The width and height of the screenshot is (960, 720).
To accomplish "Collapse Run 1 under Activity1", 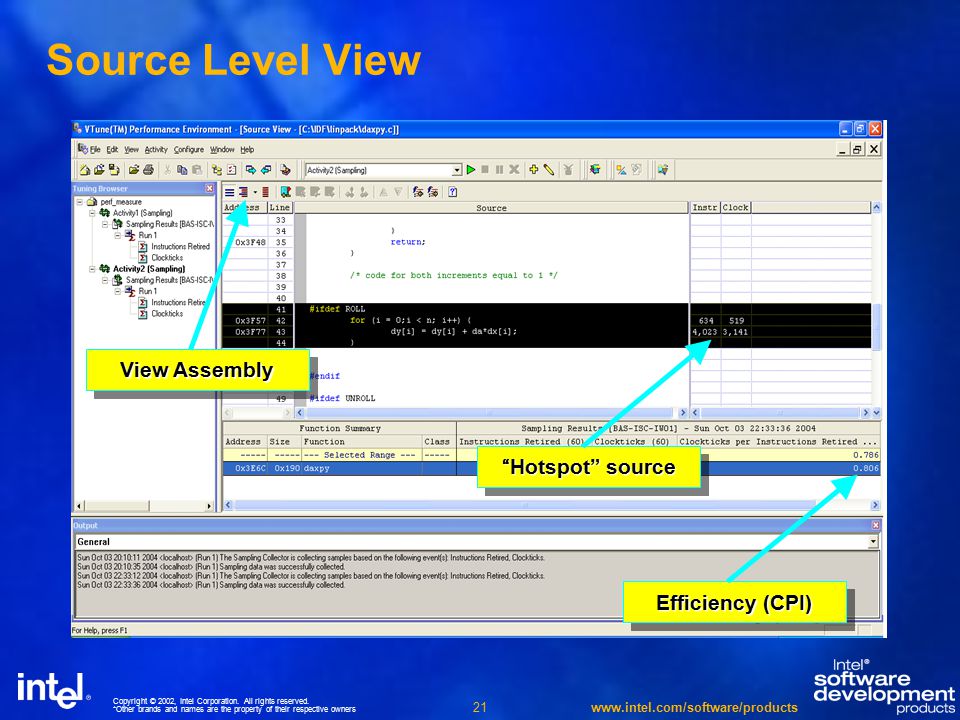I will coord(118,235).
